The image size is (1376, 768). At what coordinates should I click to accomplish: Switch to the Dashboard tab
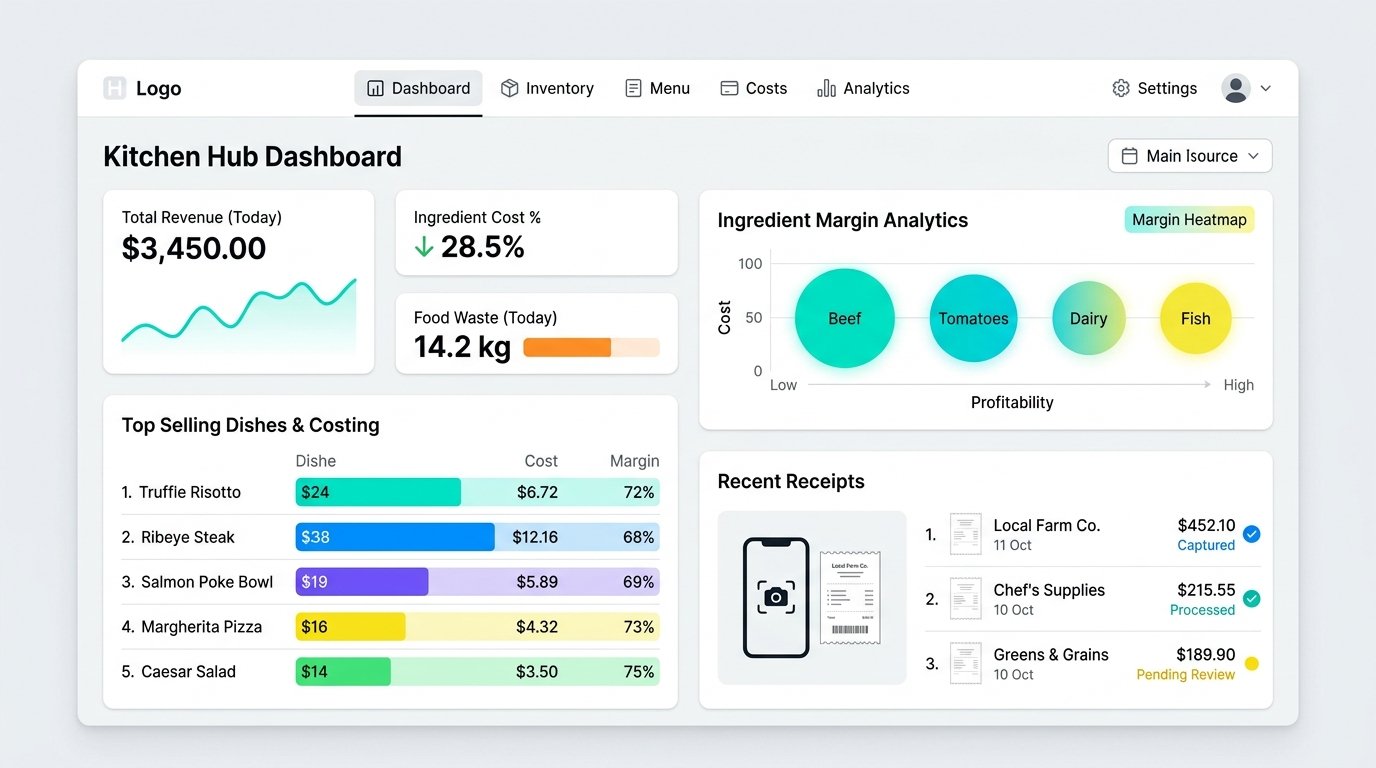pos(418,88)
